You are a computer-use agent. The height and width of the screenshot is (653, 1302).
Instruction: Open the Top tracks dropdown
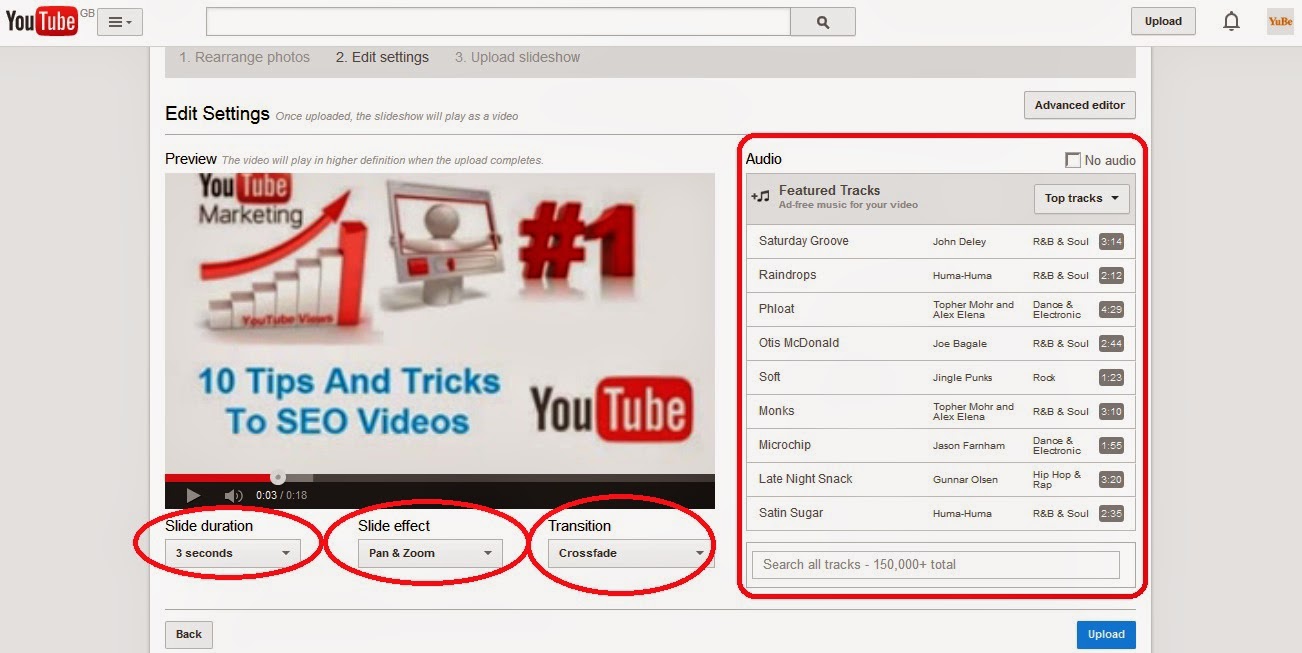click(1081, 198)
